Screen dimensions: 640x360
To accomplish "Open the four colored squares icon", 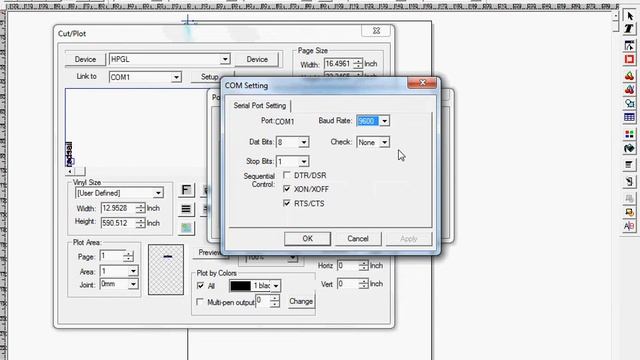I will (x=629, y=134).
